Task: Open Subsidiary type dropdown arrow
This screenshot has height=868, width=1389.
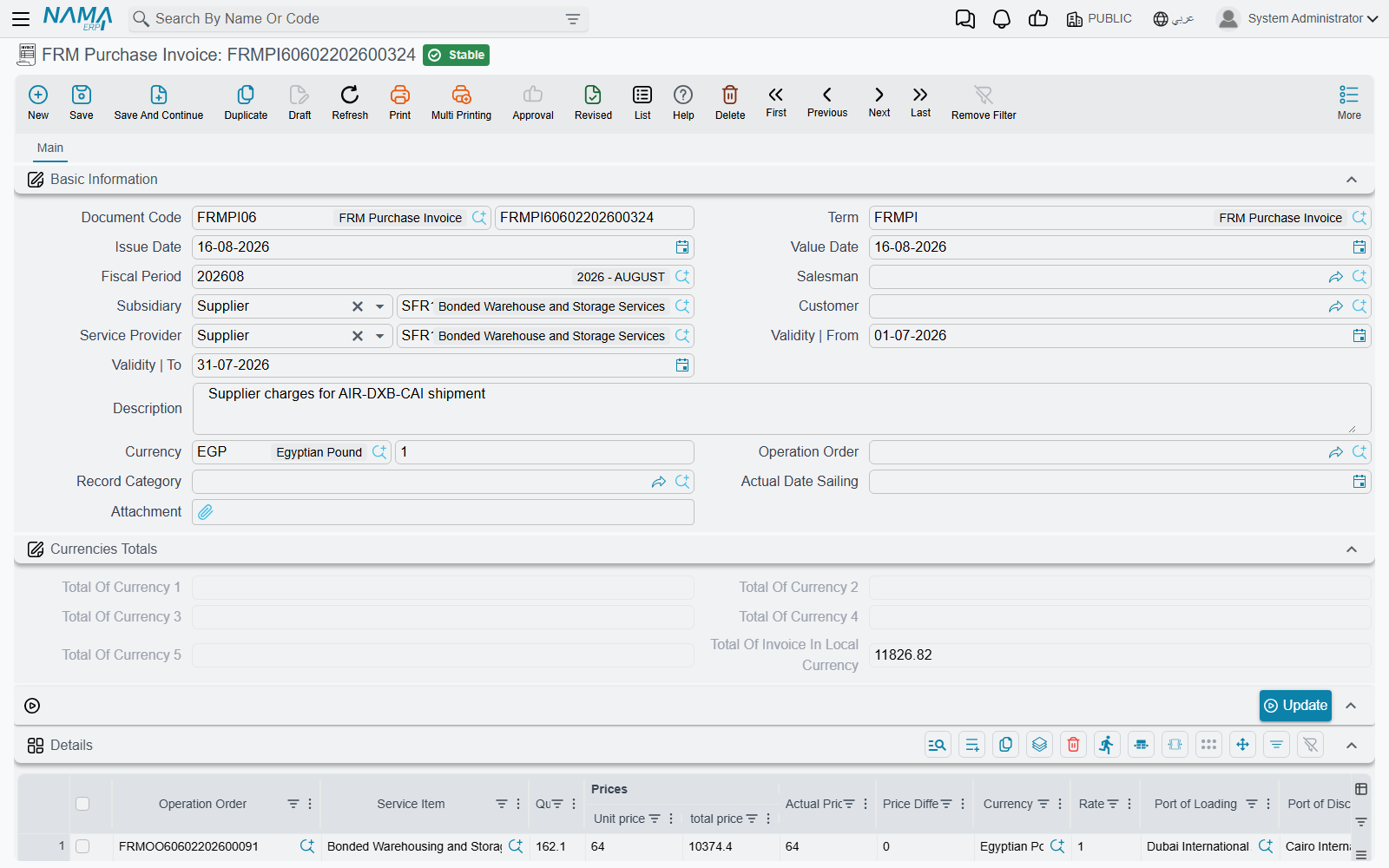Action: (379, 306)
